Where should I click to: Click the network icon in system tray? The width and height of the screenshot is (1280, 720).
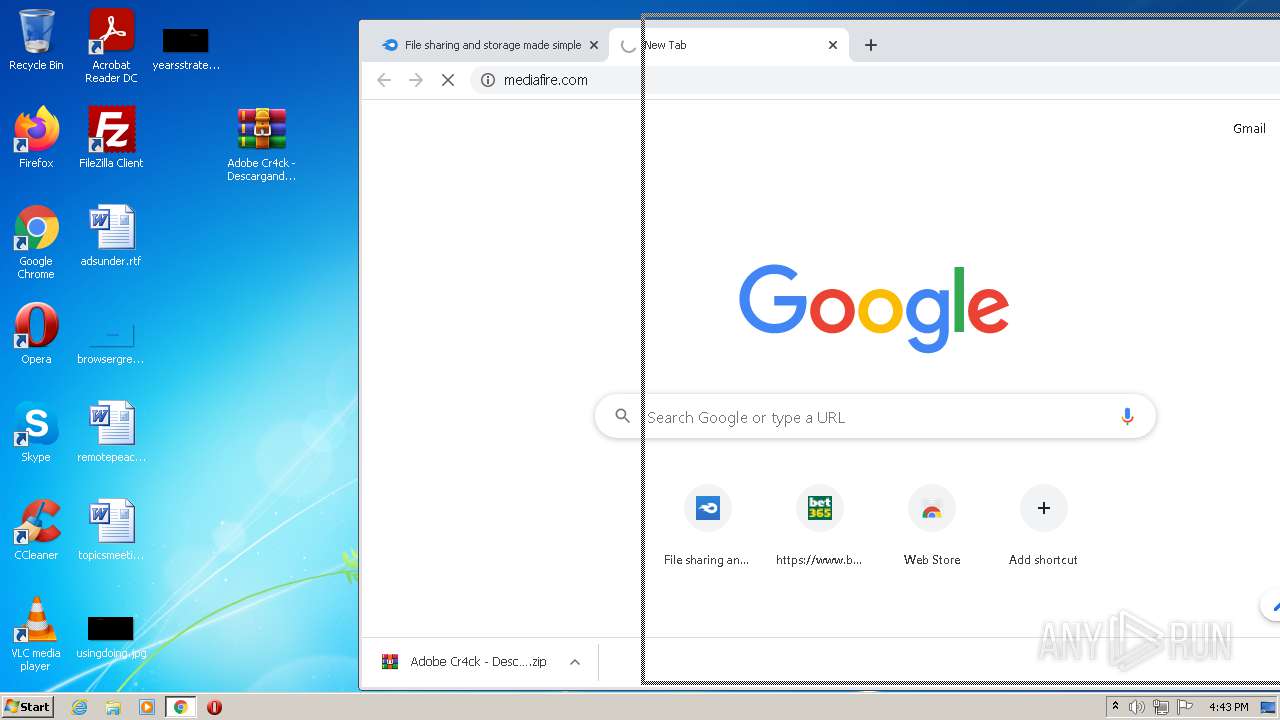(x=1161, y=707)
